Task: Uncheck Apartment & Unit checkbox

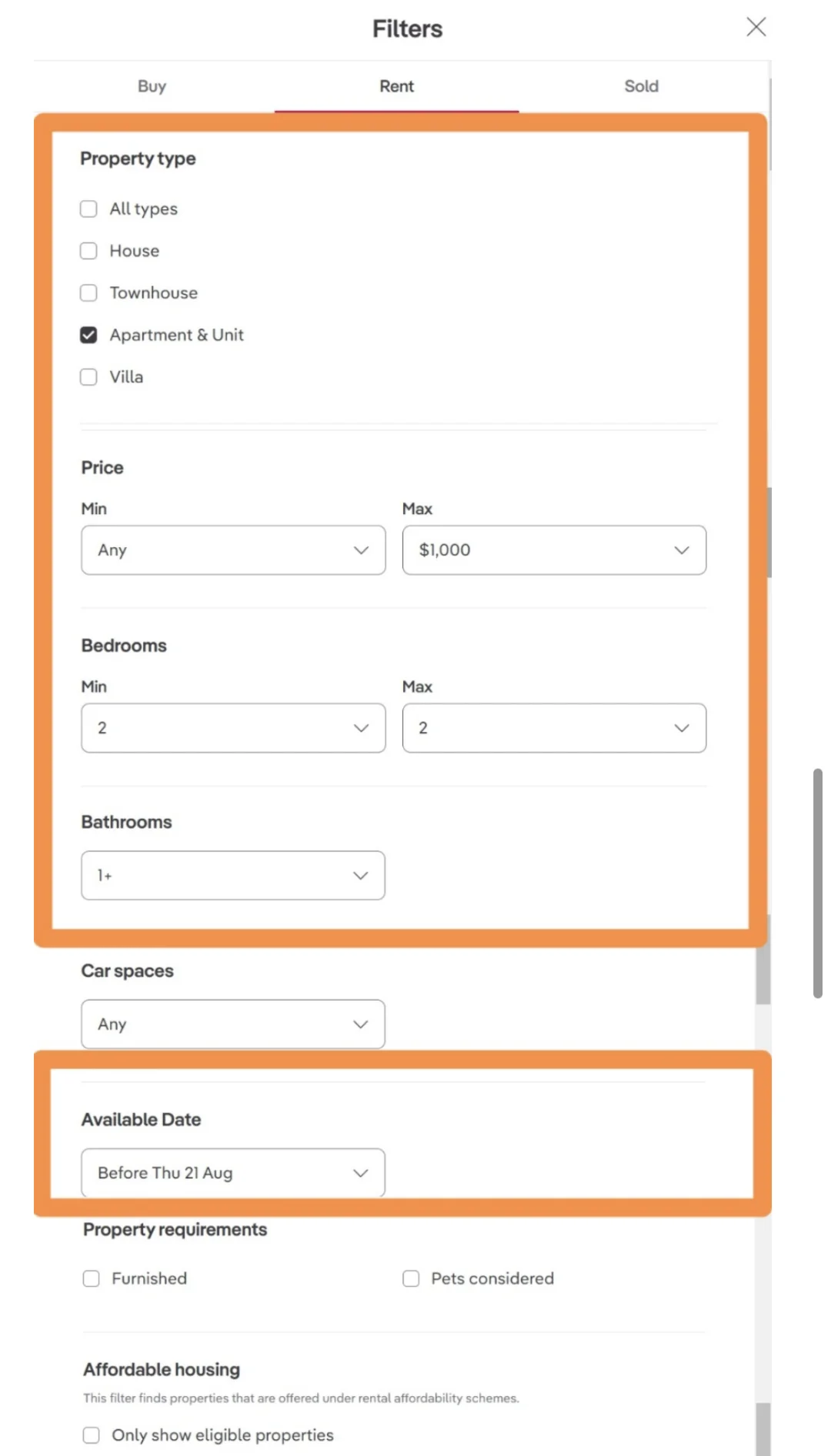Action: 88,335
